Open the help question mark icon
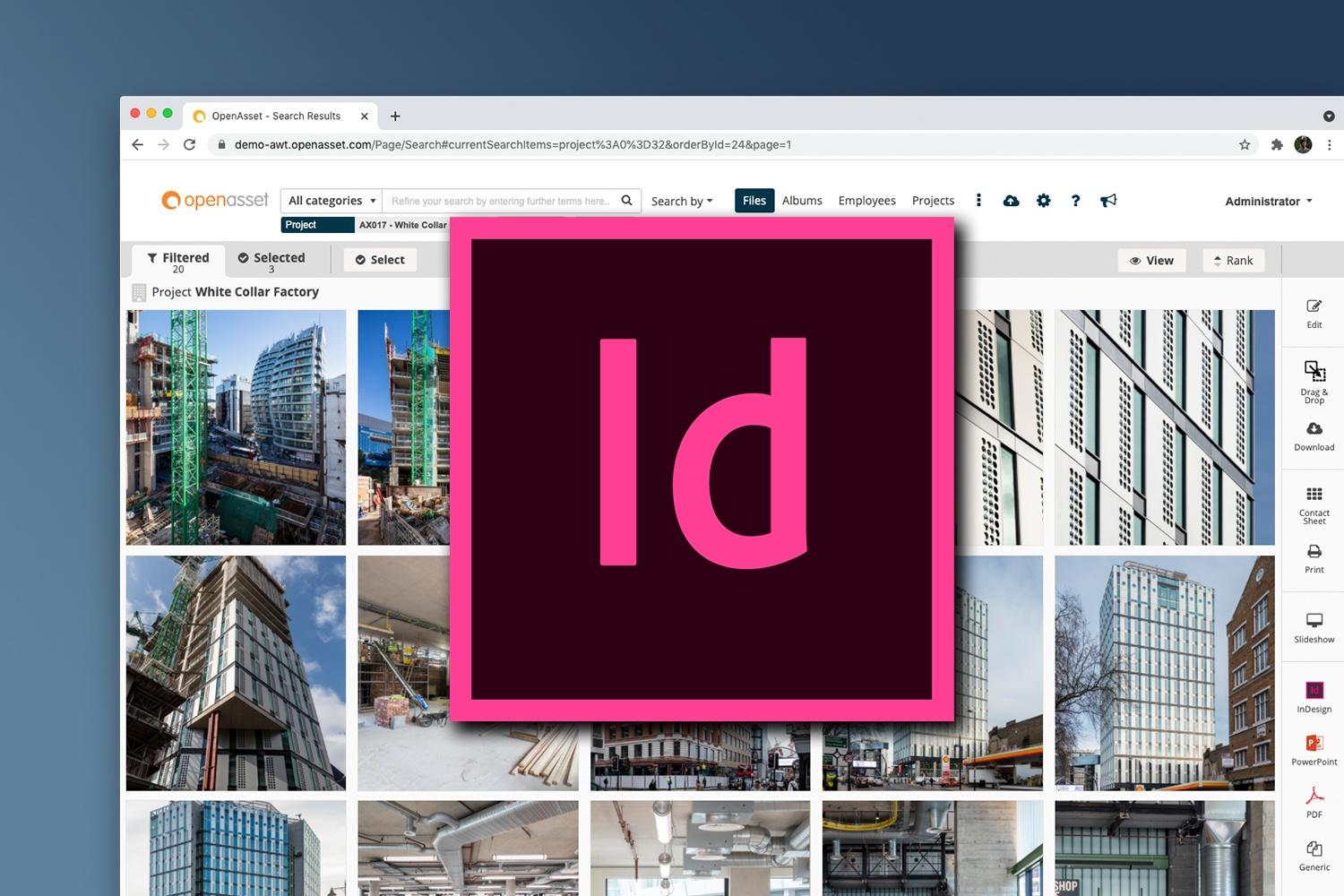The image size is (1344, 896). coord(1075,201)
